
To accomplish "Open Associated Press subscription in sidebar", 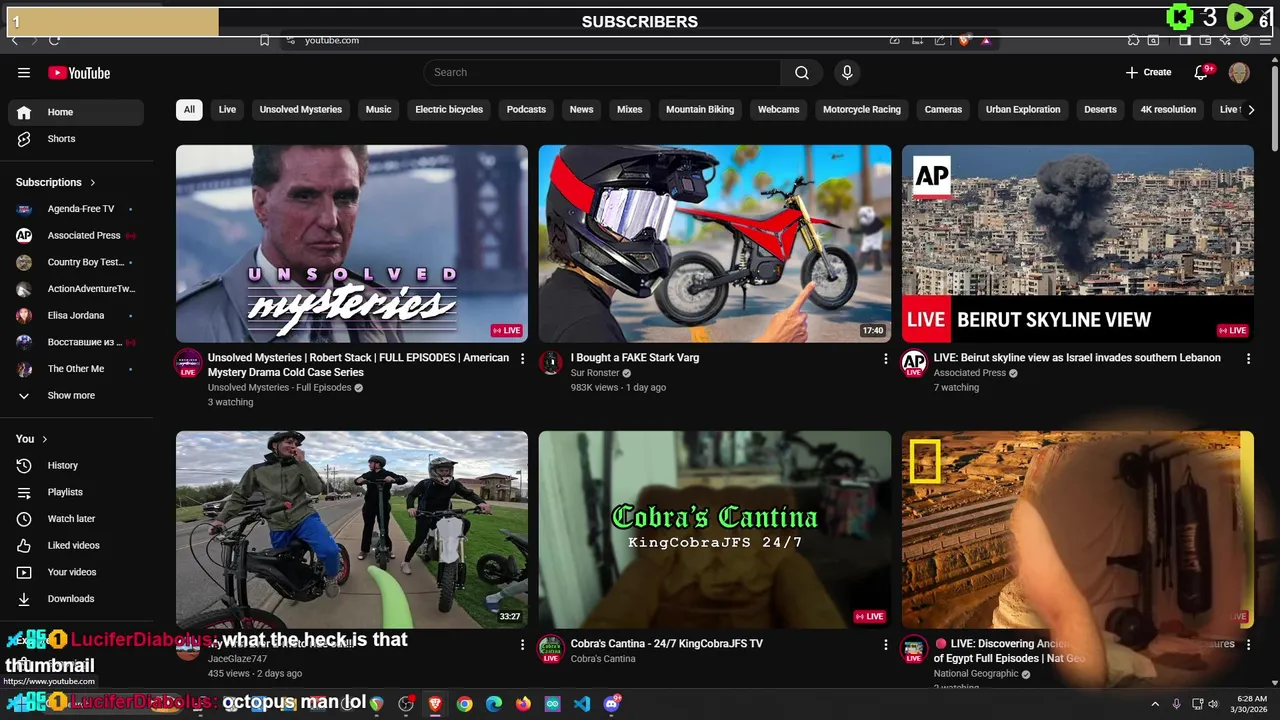I will point(76,236).
